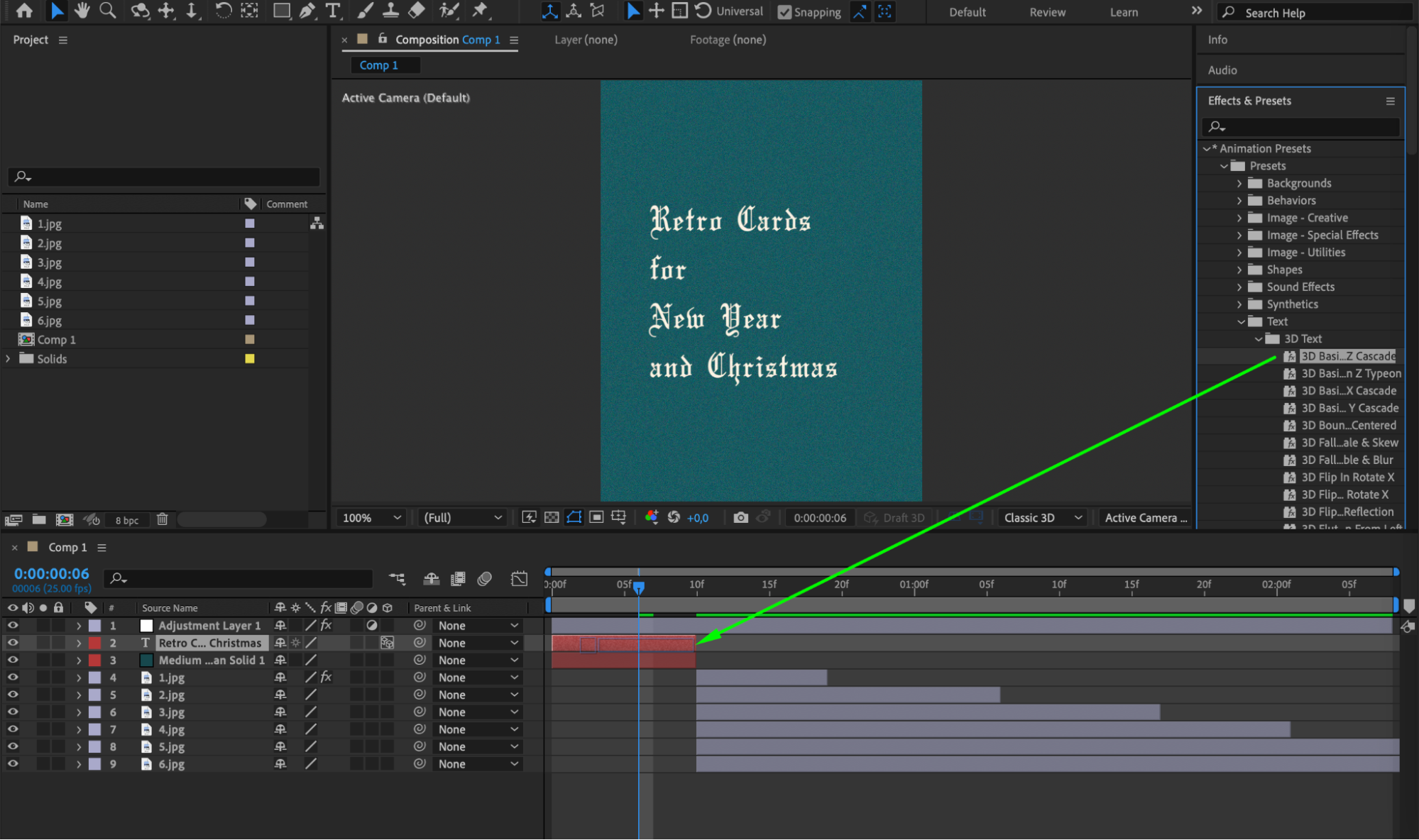Expand the Backgrounds presets folder
This screenshot has width=1419, height=840.
click(x=1239, y=183)
